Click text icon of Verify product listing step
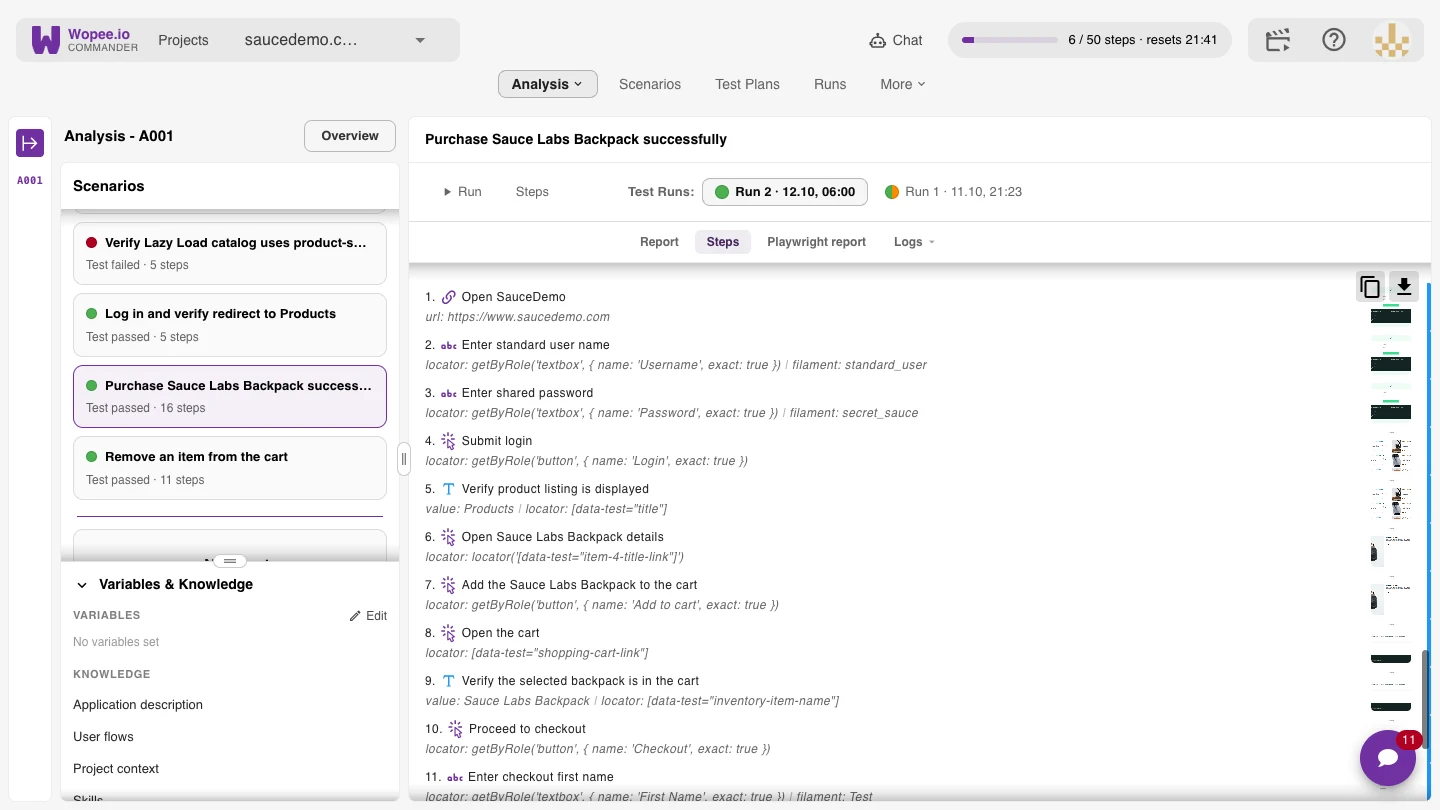The width and height of the screenshot is (1440, 810). (x=449, y=489)
